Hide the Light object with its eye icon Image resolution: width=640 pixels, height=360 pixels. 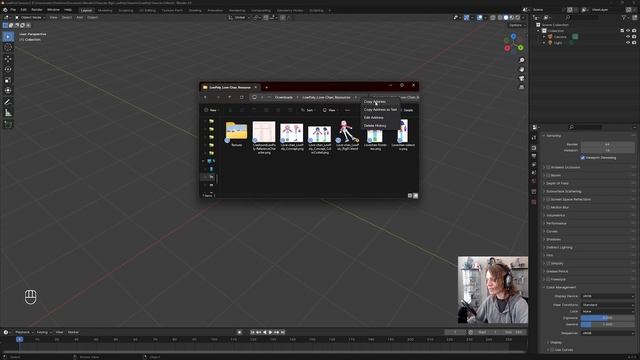(x=628, y=43)
